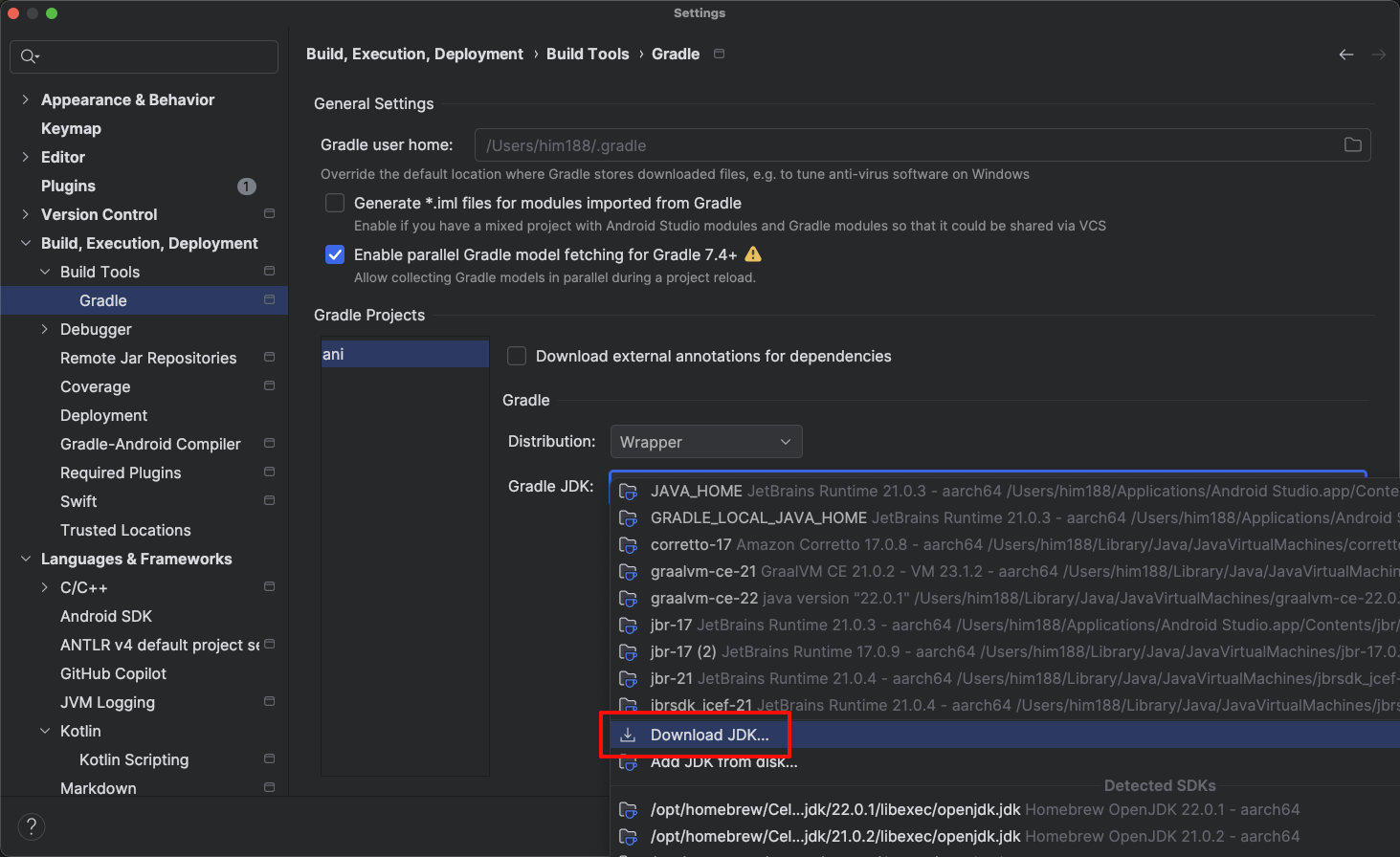Click Build Tools in the breadcrumb
The height and width of the screenshot is (857, 1400).
coord(588,54)
